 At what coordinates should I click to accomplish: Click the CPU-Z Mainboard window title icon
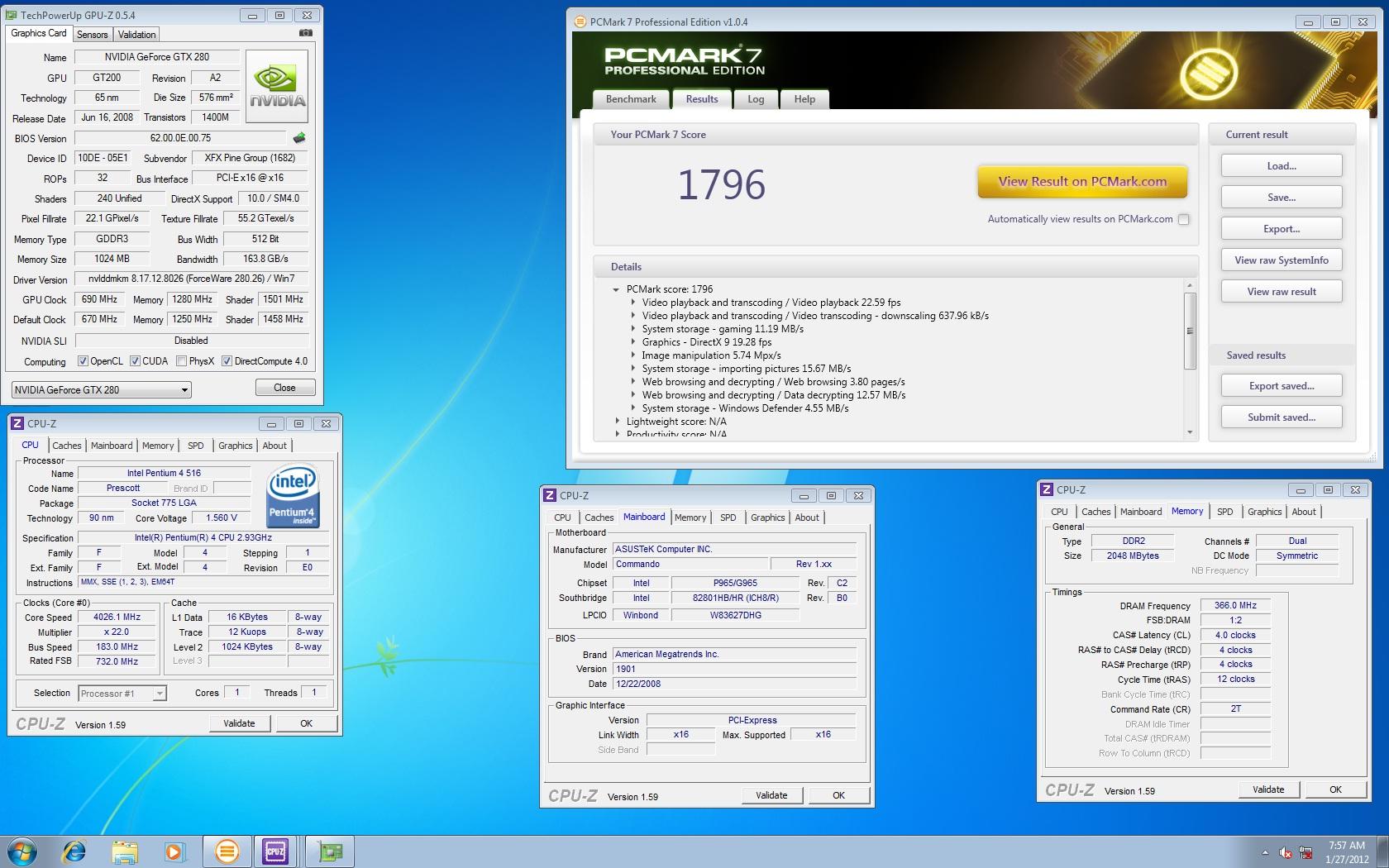click(x=550, y=495)
